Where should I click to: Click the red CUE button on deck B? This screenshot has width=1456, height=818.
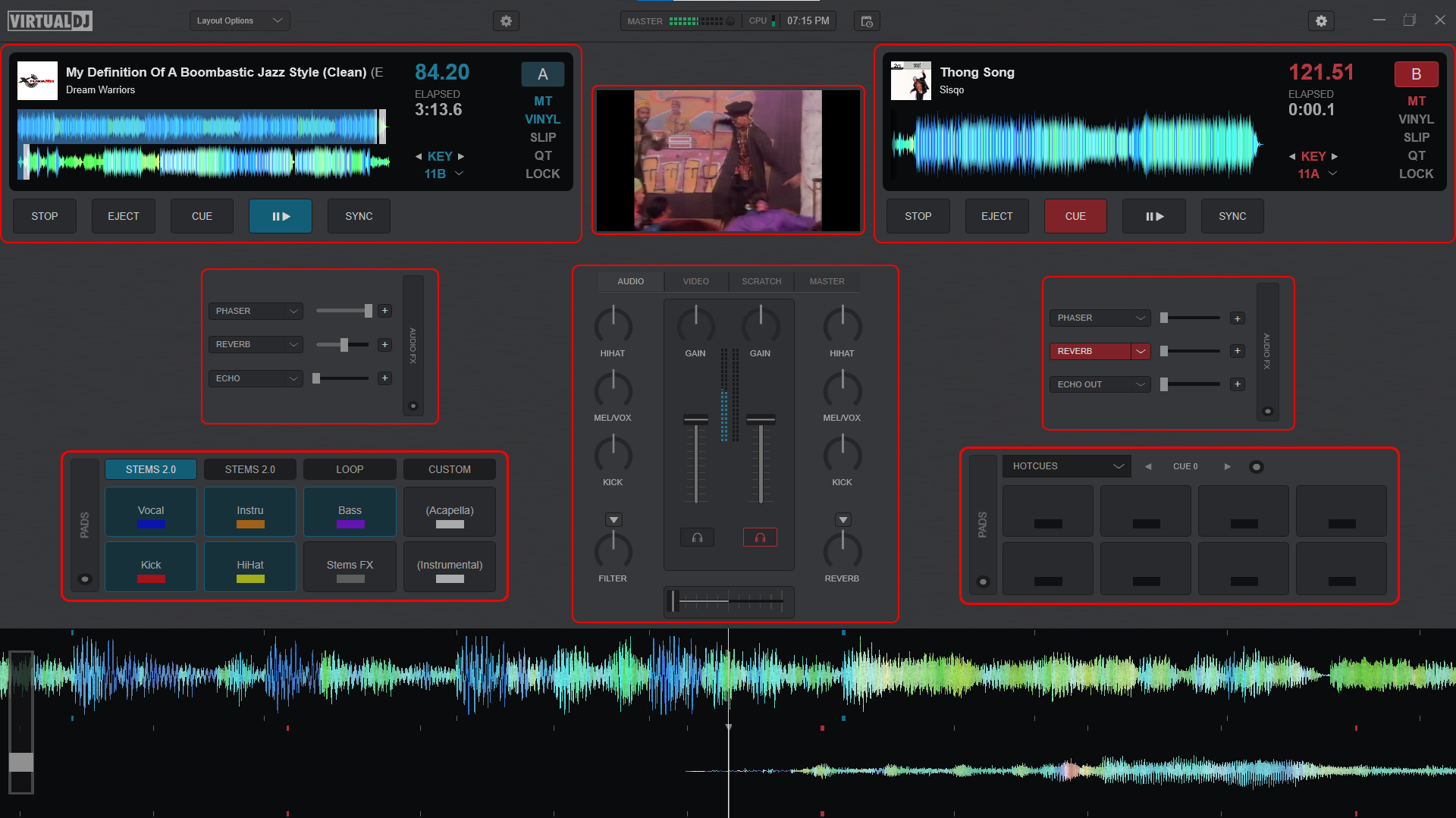coord(1075,216)
